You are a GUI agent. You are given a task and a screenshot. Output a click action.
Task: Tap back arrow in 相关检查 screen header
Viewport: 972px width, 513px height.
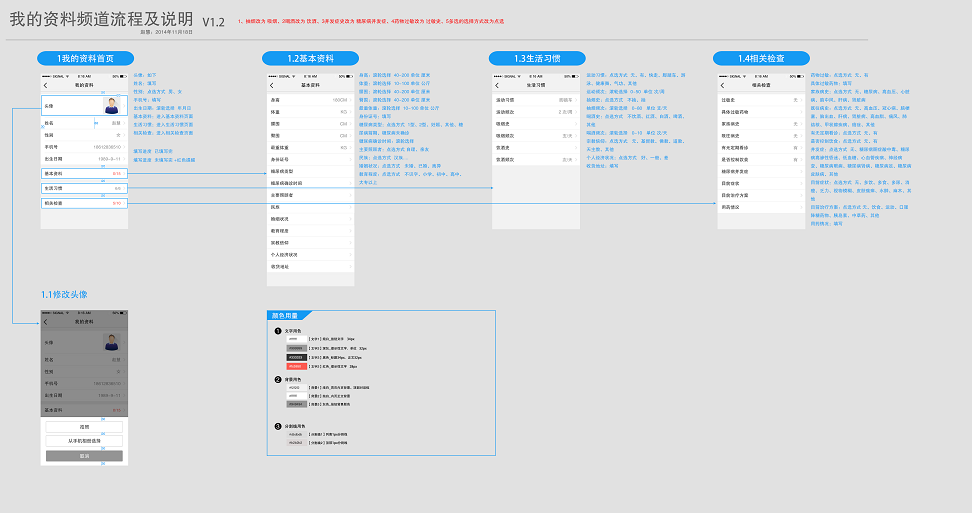(x=725, y=85)
